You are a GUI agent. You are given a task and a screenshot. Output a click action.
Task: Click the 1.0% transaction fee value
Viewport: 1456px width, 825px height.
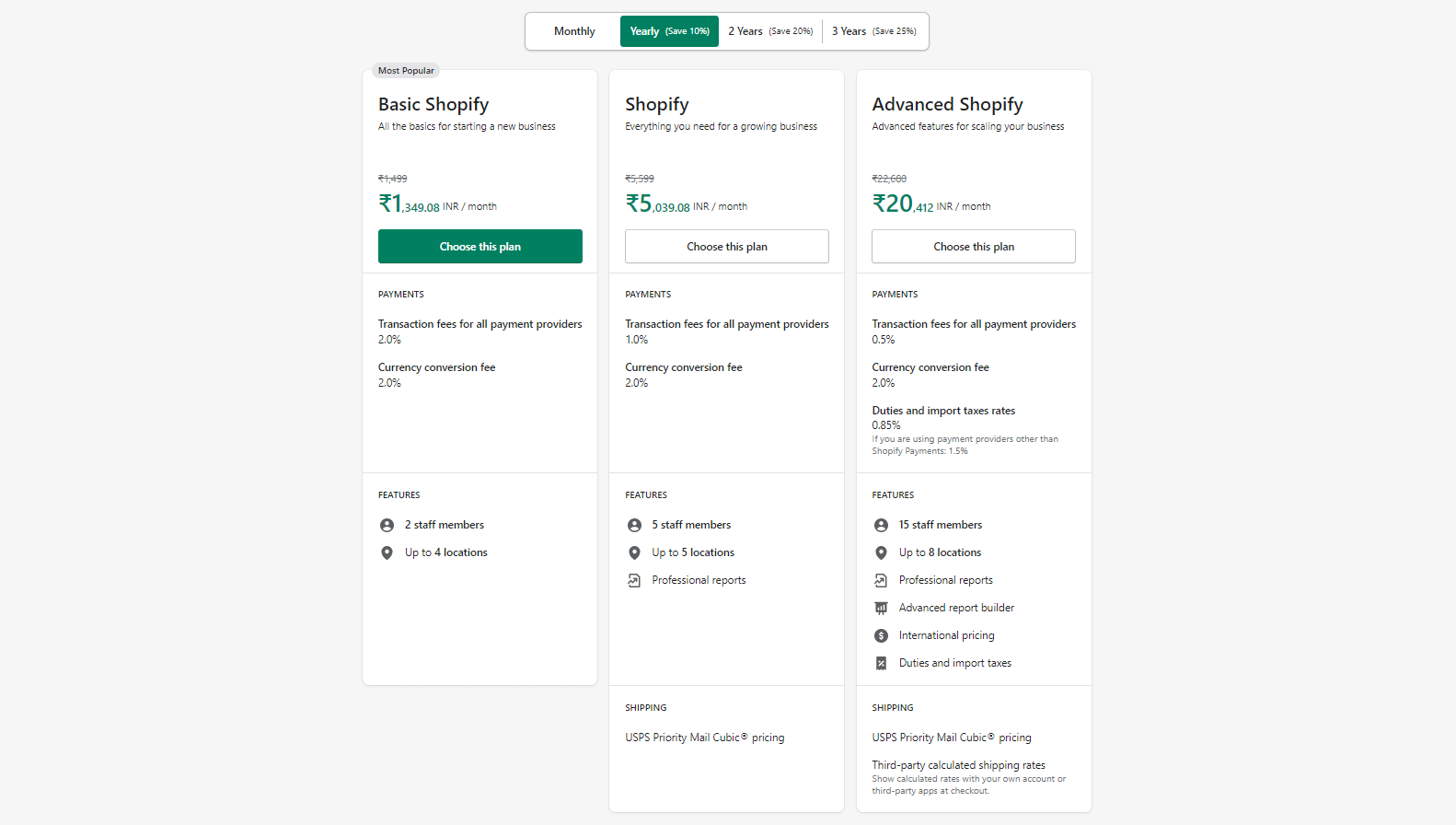pos(637,340)
